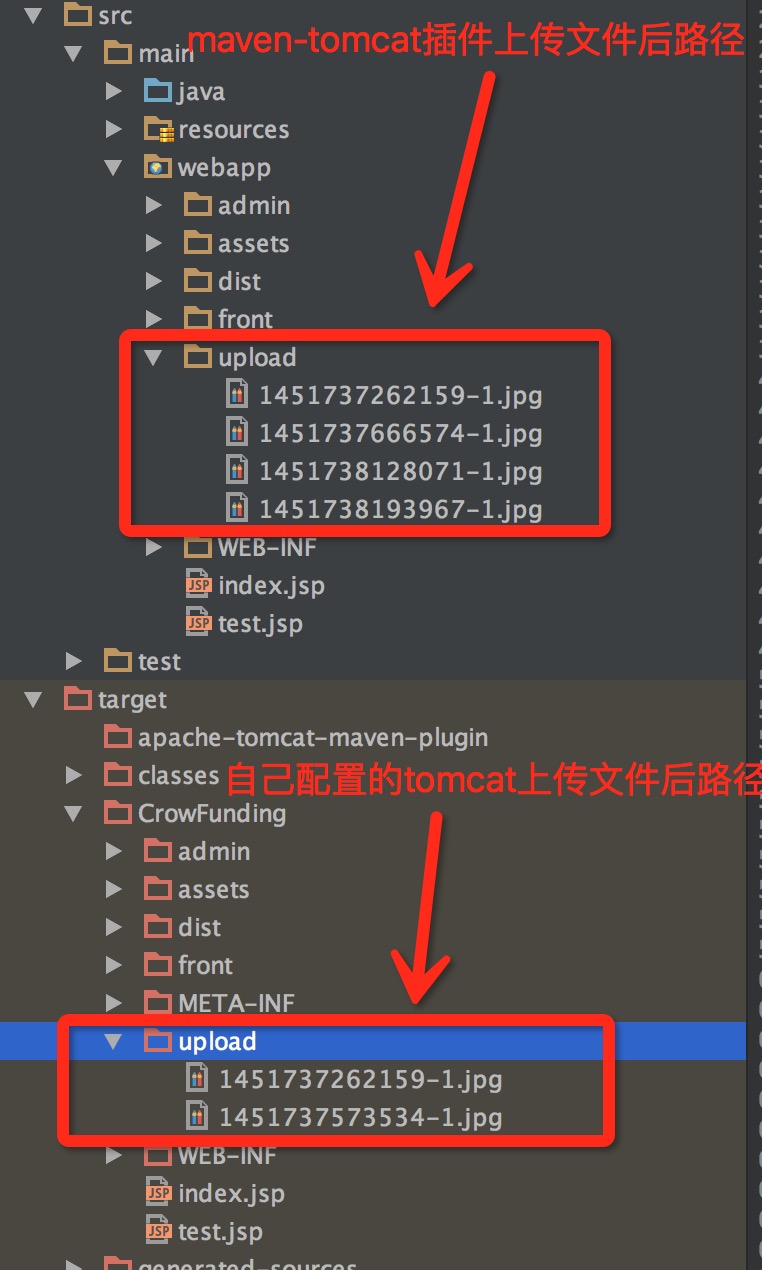The width and height of the screenshot is (762, 1270).
Task: Click image icon of 1451738128071-1.jpg
Action: pyautogui.click(x=236, y=471)
